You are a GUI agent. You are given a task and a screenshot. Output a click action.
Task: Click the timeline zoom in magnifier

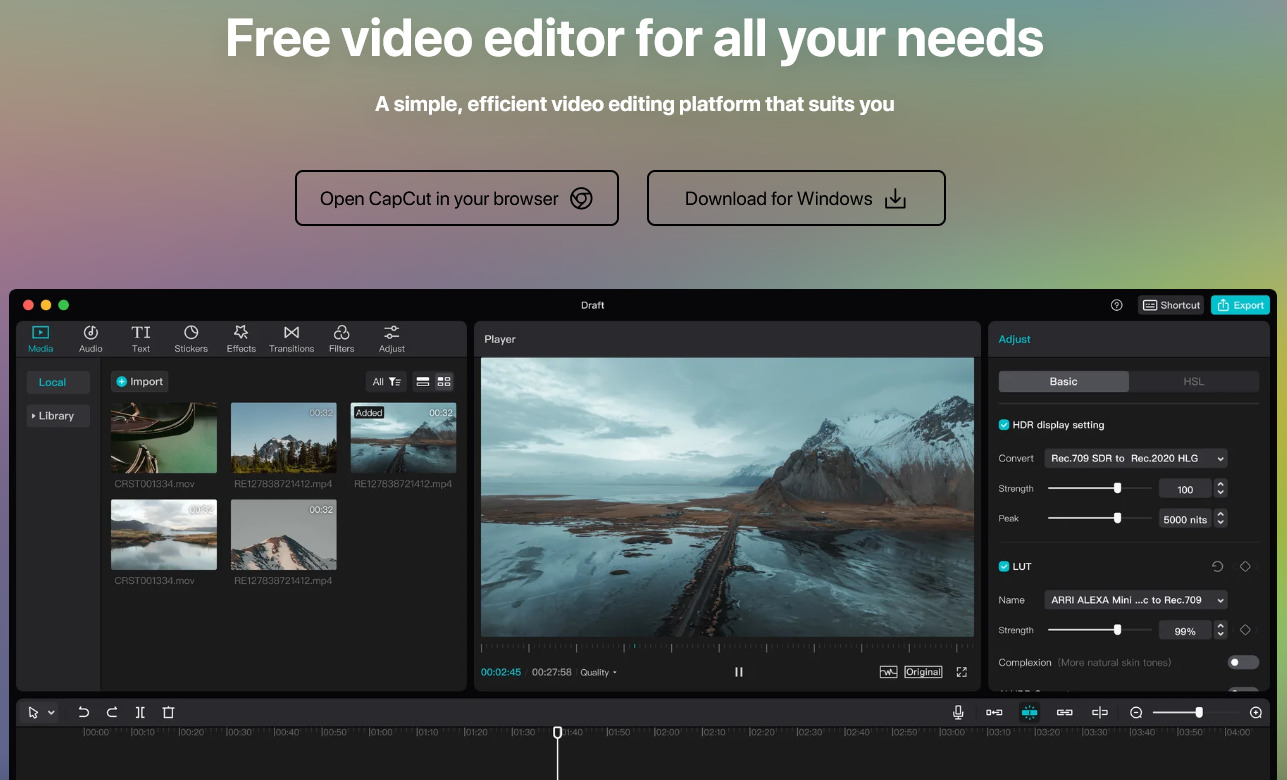[x=1256, y=712]
